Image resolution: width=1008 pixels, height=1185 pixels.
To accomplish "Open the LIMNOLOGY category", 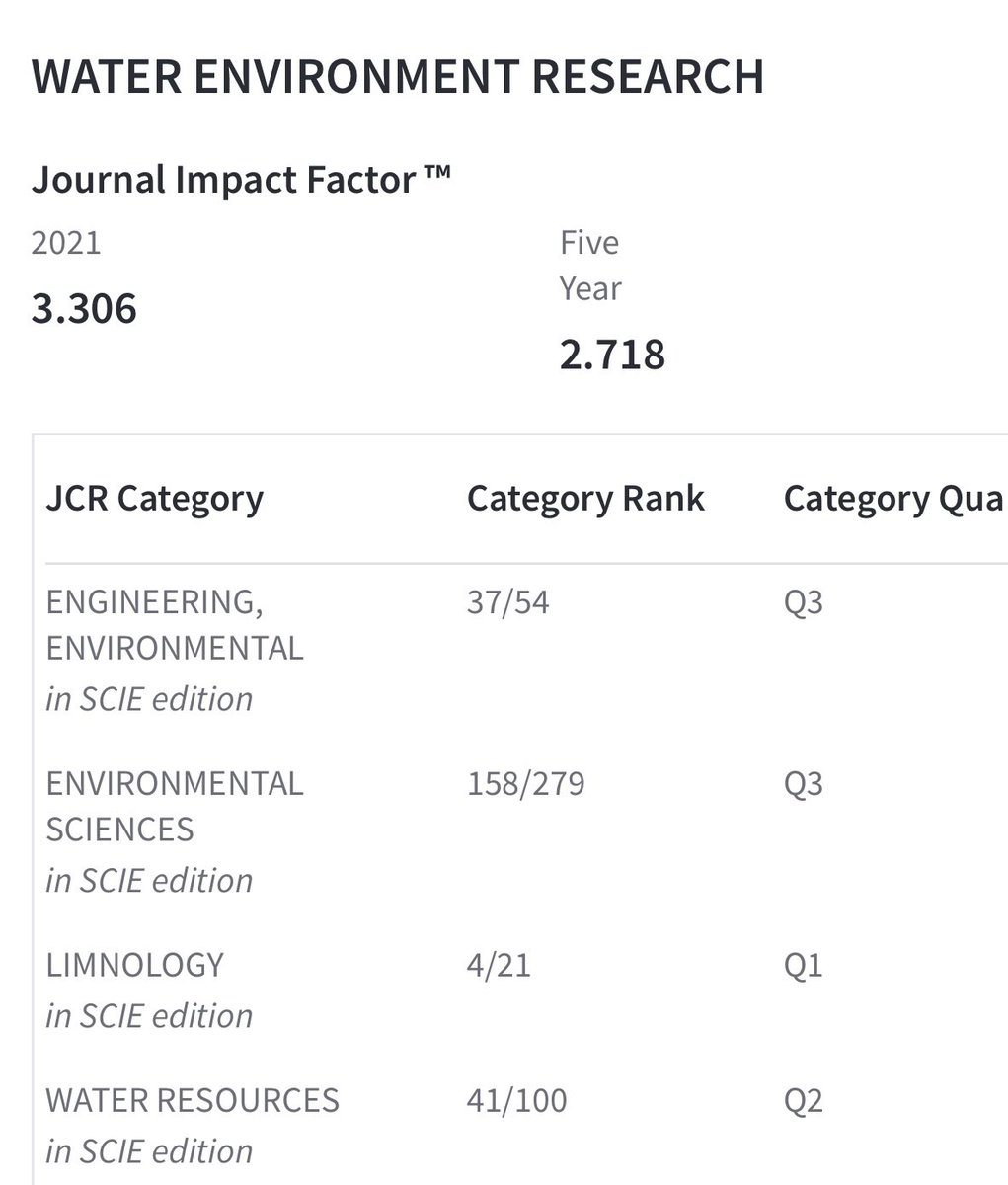I will click(x=135, y=965).
